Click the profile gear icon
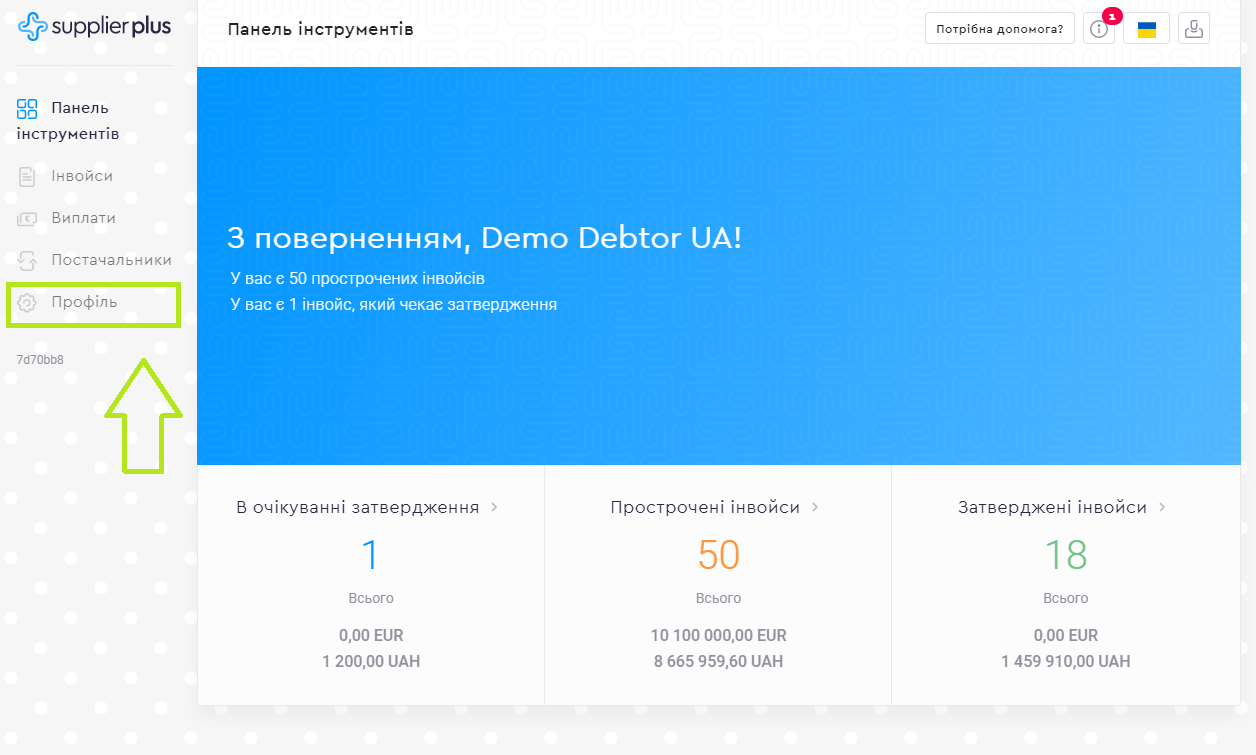The width and height of the screenshot is (1256, 755). pyautogui.click(x=27, y=303)
